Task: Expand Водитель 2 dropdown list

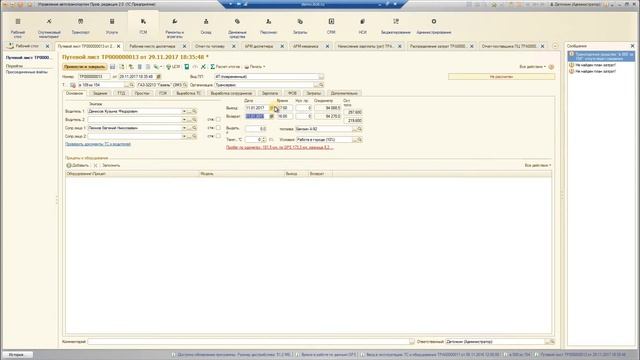Action: 184,120
